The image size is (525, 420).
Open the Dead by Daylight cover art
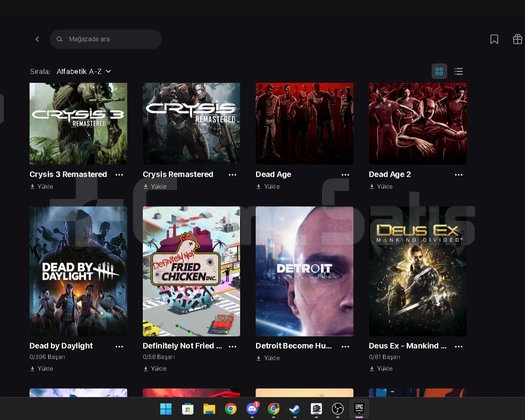(x=78, y=271)
